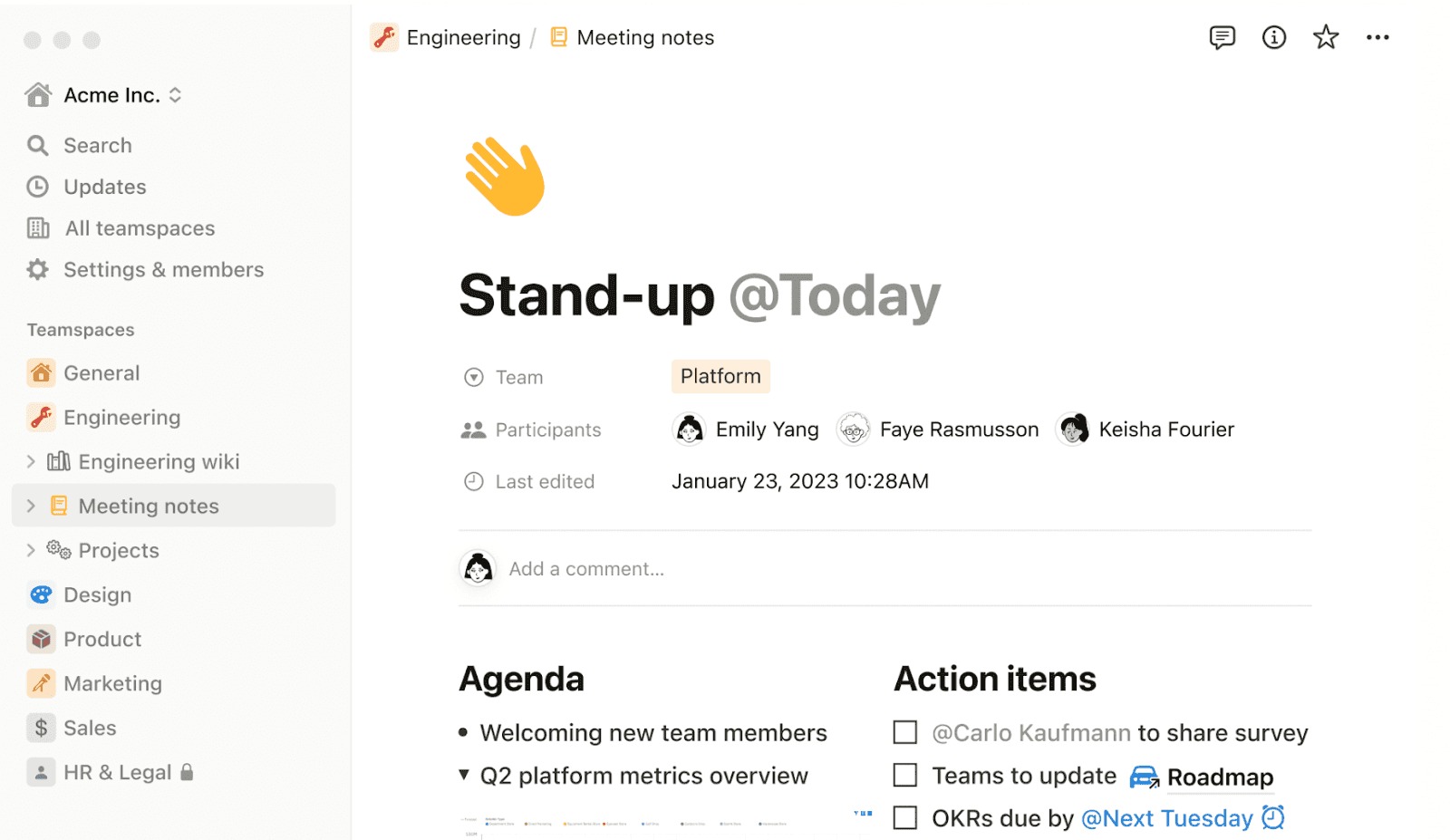Expand the Engineering wiki tree item
Viewport: 1450px width, 840px height.
coord(31,462)
